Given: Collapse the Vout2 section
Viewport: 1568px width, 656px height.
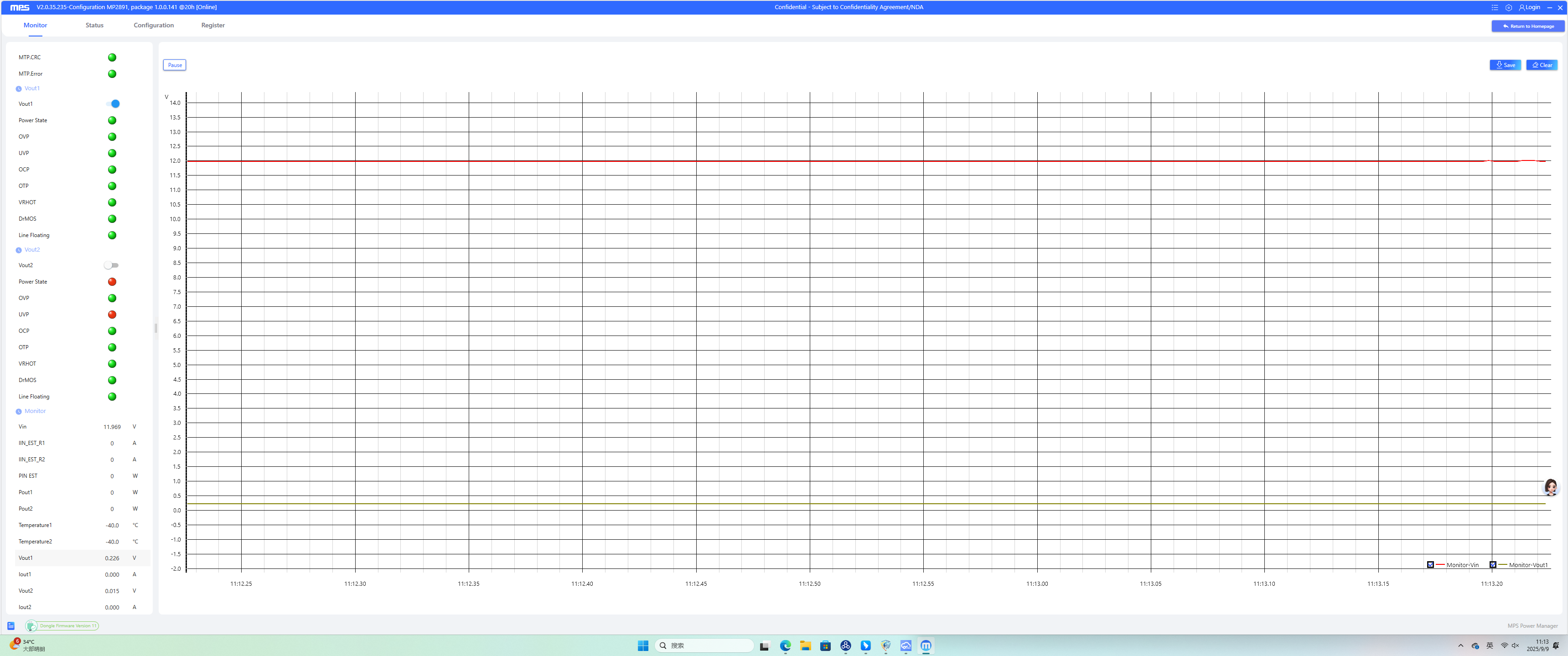Looking at the screenshot, I should pos(19,250).
